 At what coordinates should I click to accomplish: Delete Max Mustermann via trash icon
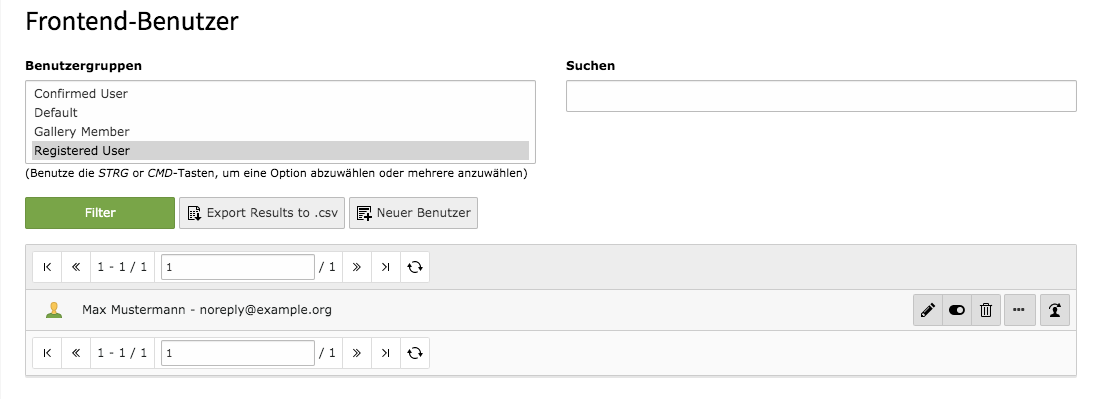[x=986, y=310]
